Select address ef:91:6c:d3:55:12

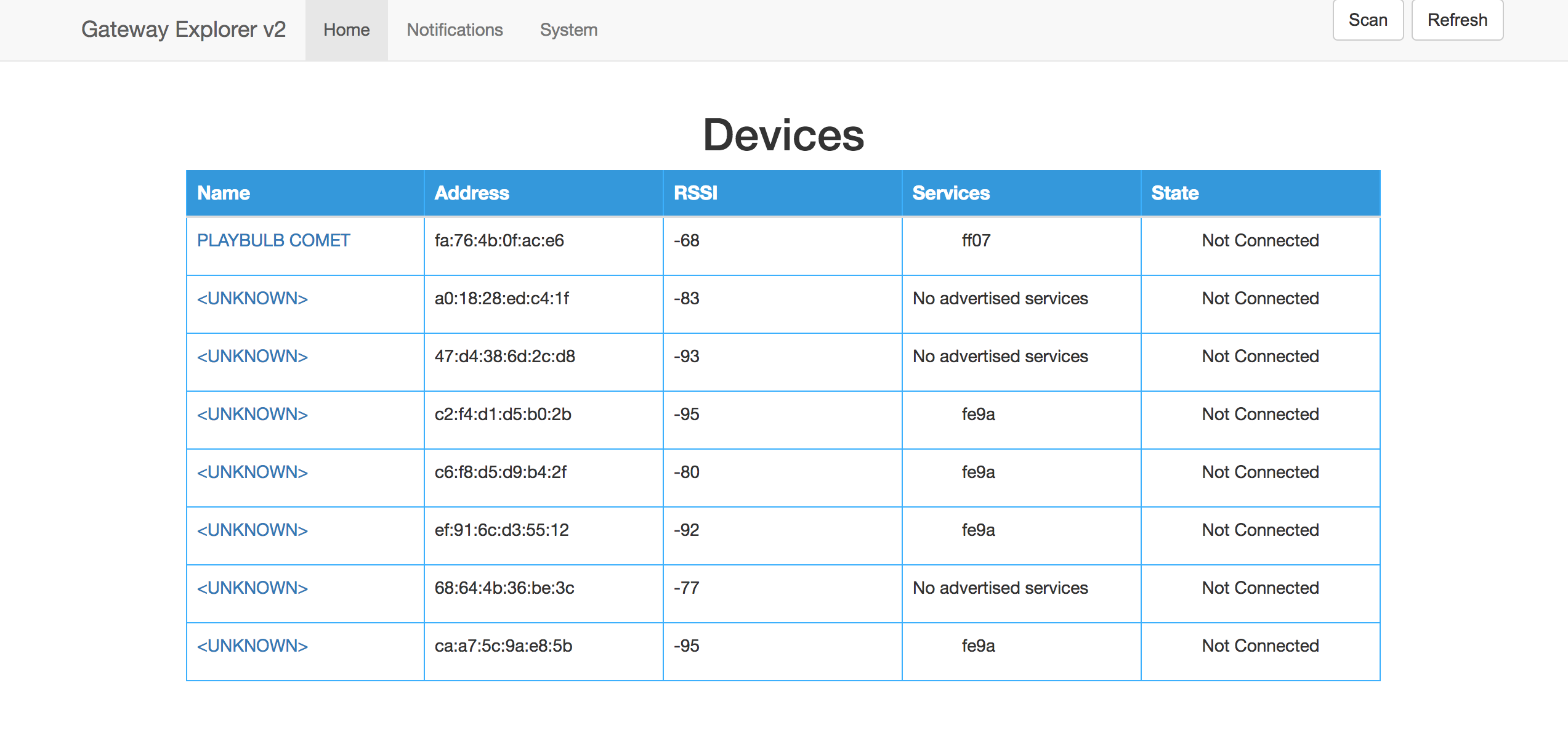[502, 530]
